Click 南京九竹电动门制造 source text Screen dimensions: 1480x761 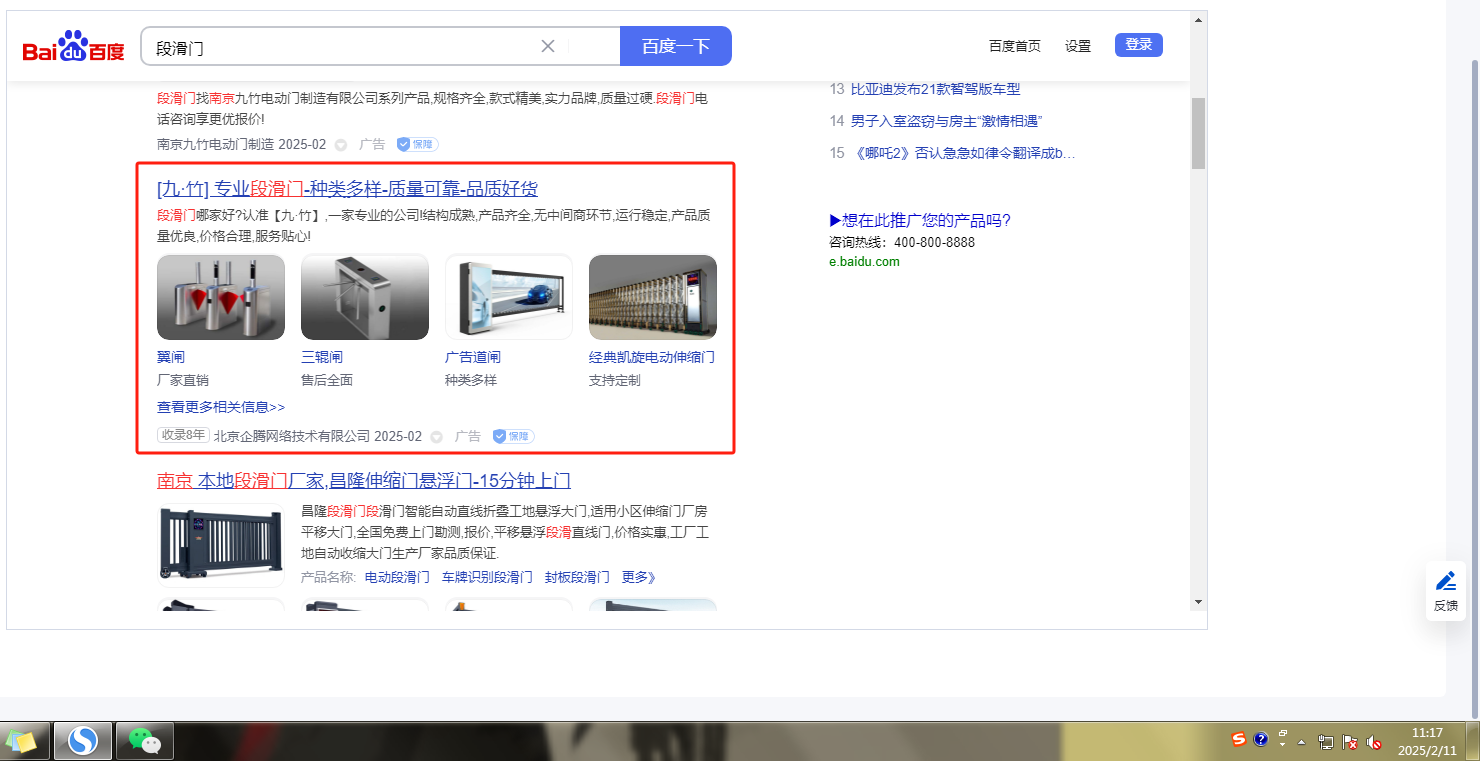[215, 144]
